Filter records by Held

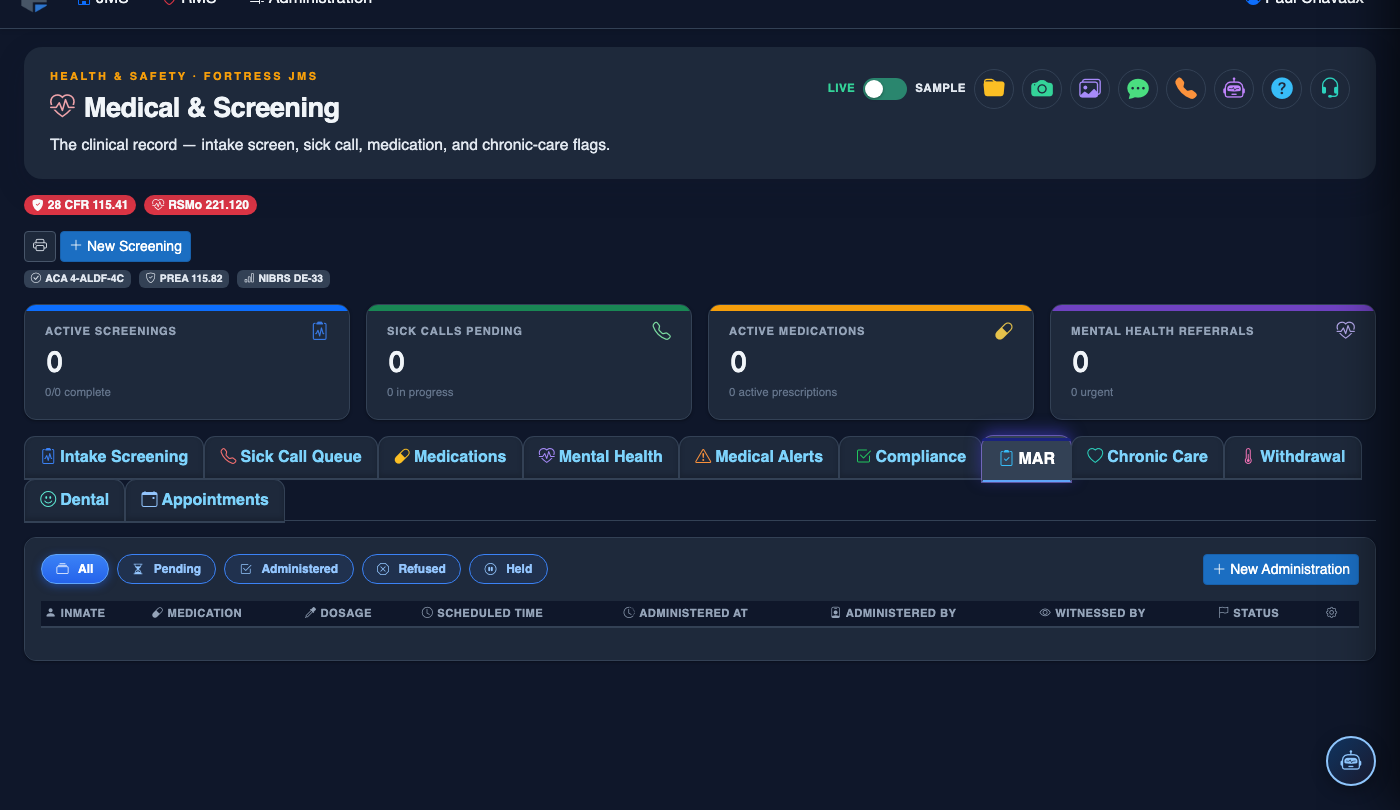click(x=508, y=569)
